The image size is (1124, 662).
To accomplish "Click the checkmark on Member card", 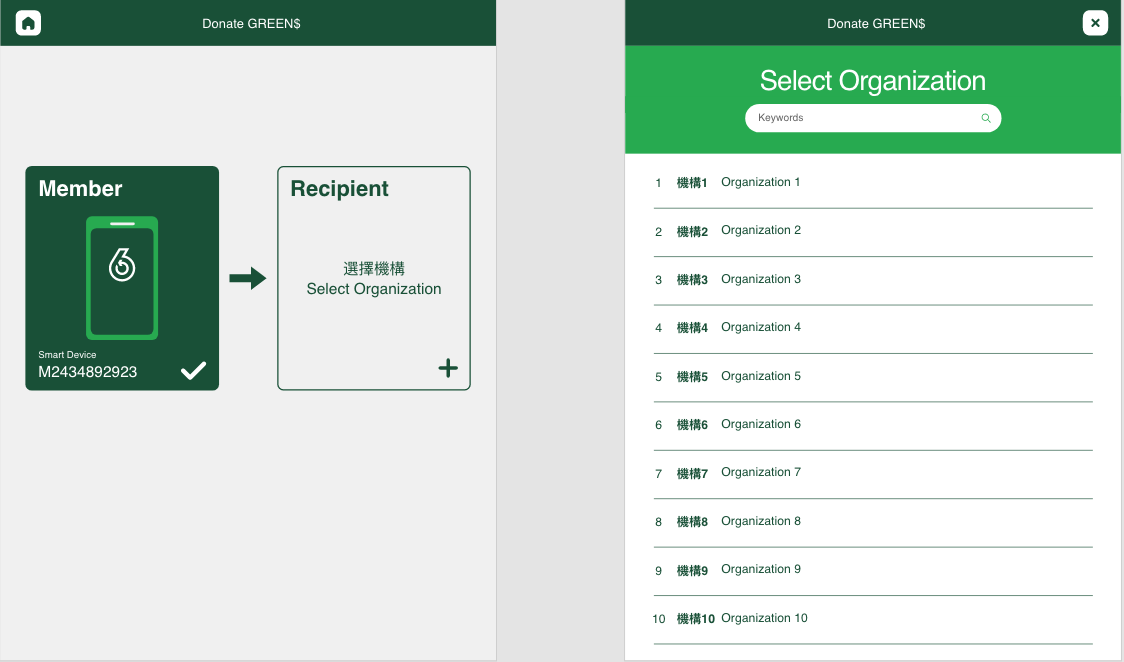I will 193,371.
